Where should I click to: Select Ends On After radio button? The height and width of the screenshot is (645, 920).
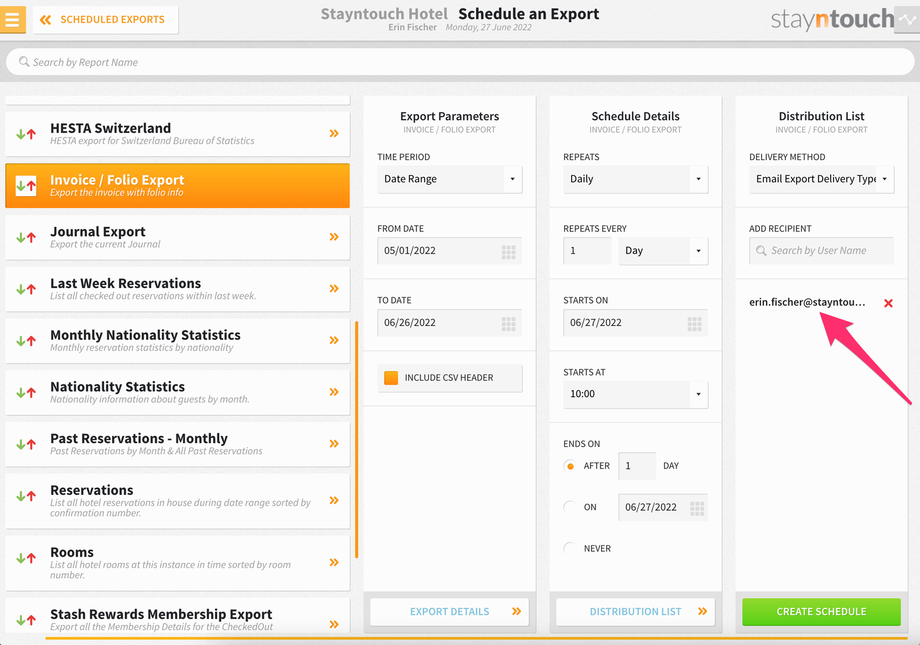point(570,466)
